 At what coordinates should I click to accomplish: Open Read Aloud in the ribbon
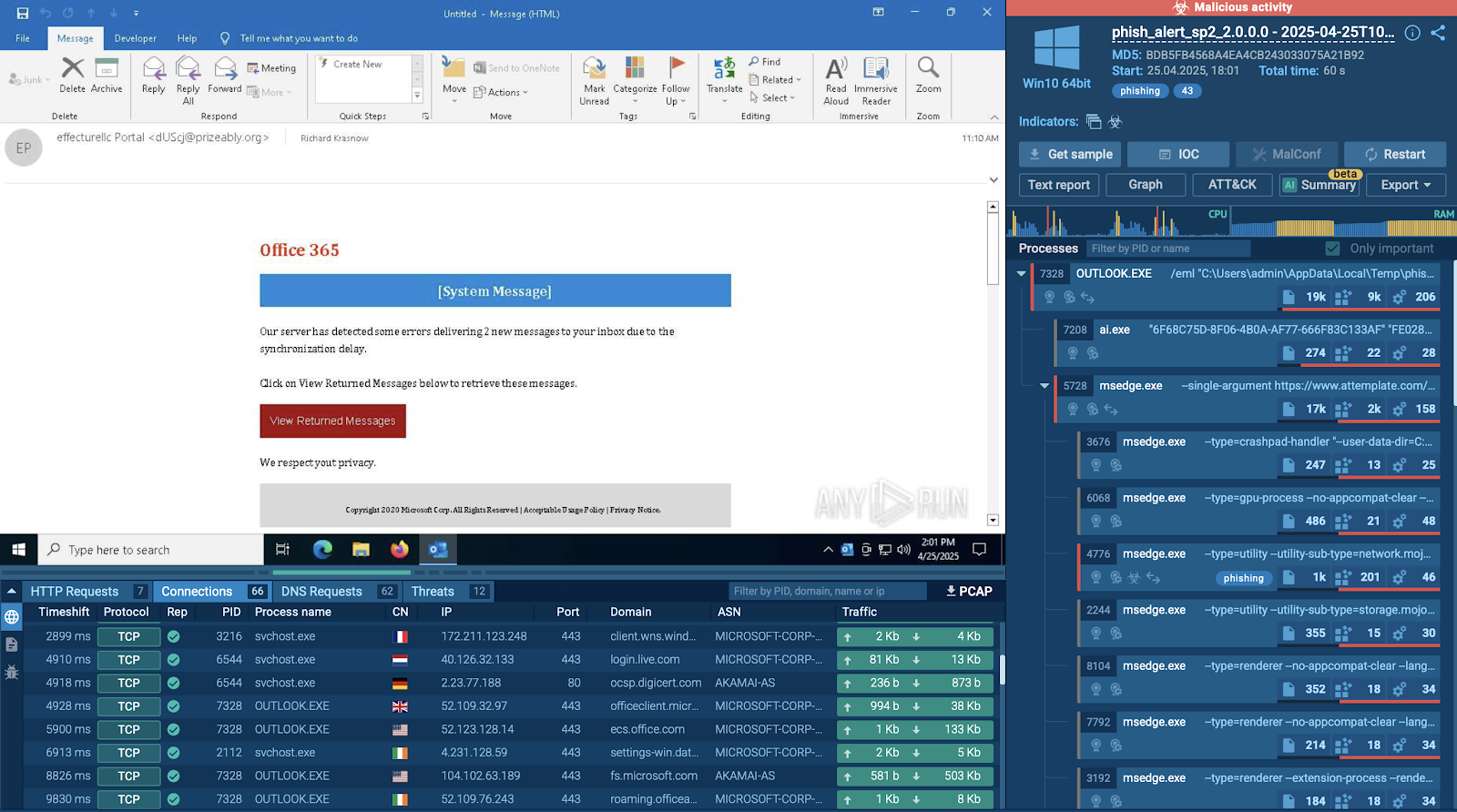click(836, 80)
